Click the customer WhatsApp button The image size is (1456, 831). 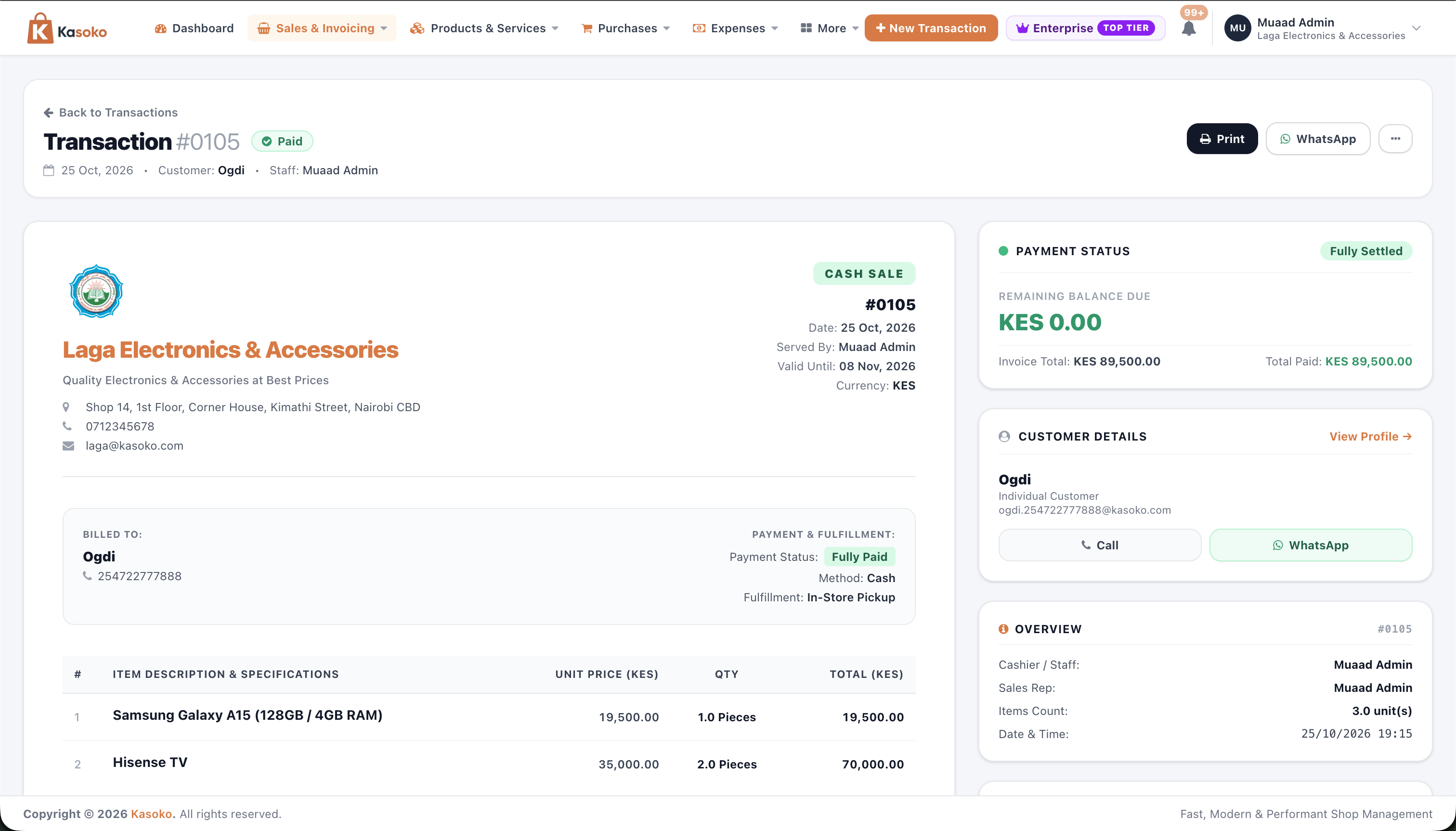click(x=1311, y=545)
